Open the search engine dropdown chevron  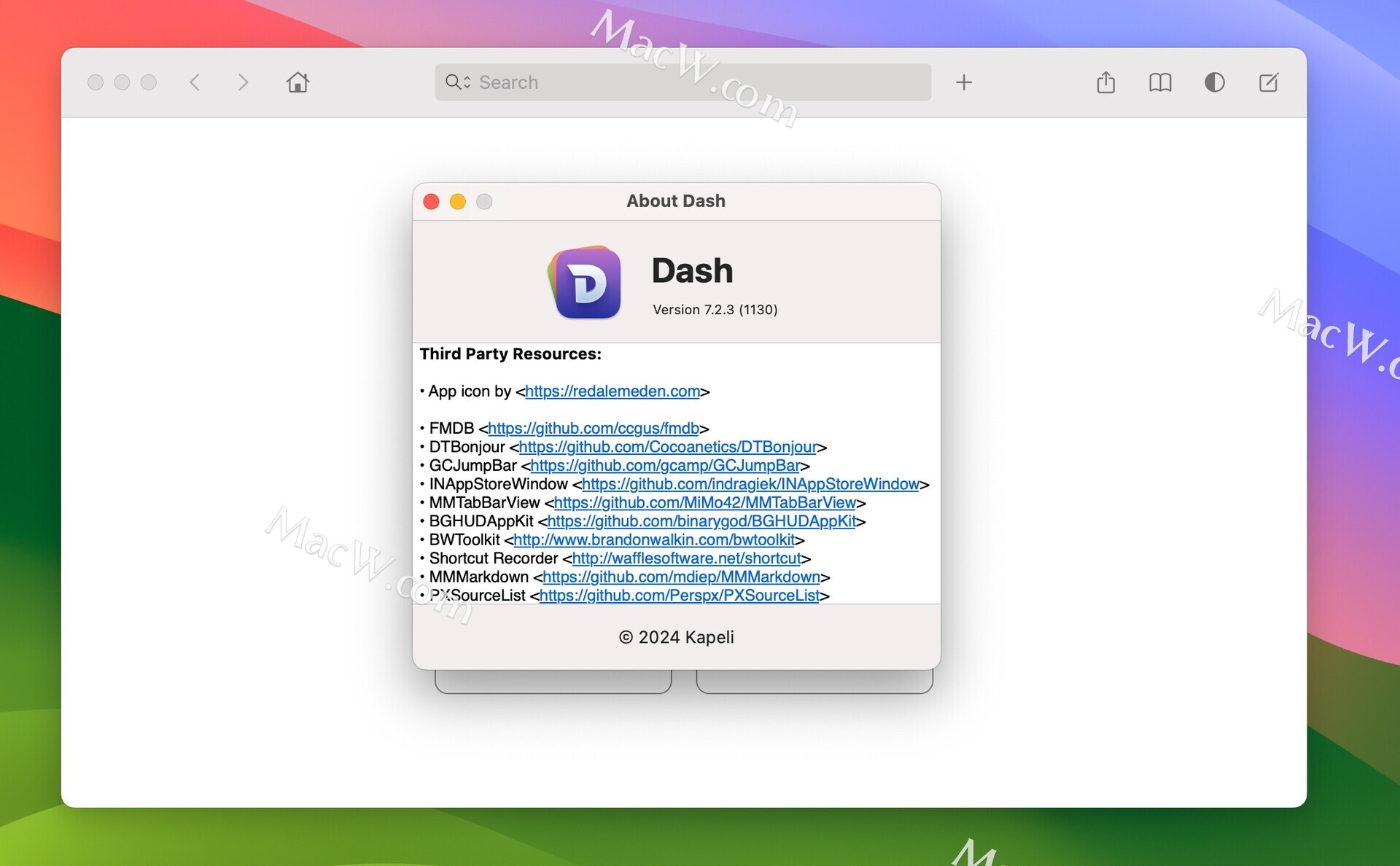[x=467, y=82]
